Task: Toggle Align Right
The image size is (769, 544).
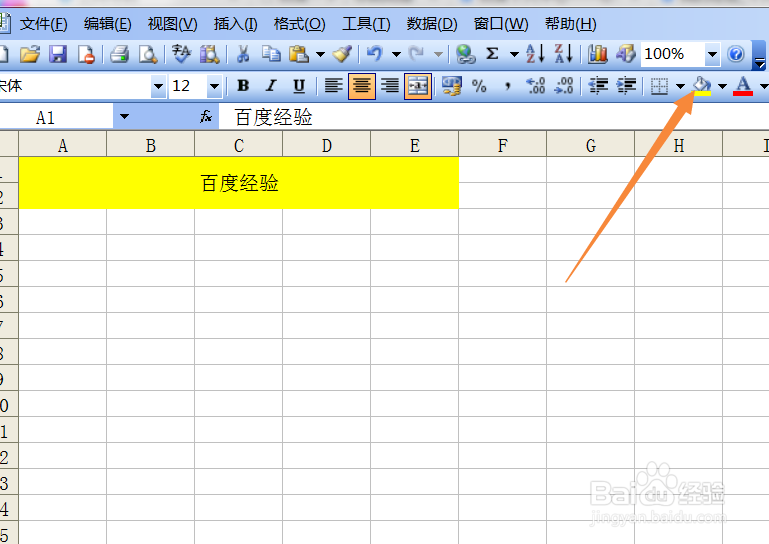Action: (390, 86)
